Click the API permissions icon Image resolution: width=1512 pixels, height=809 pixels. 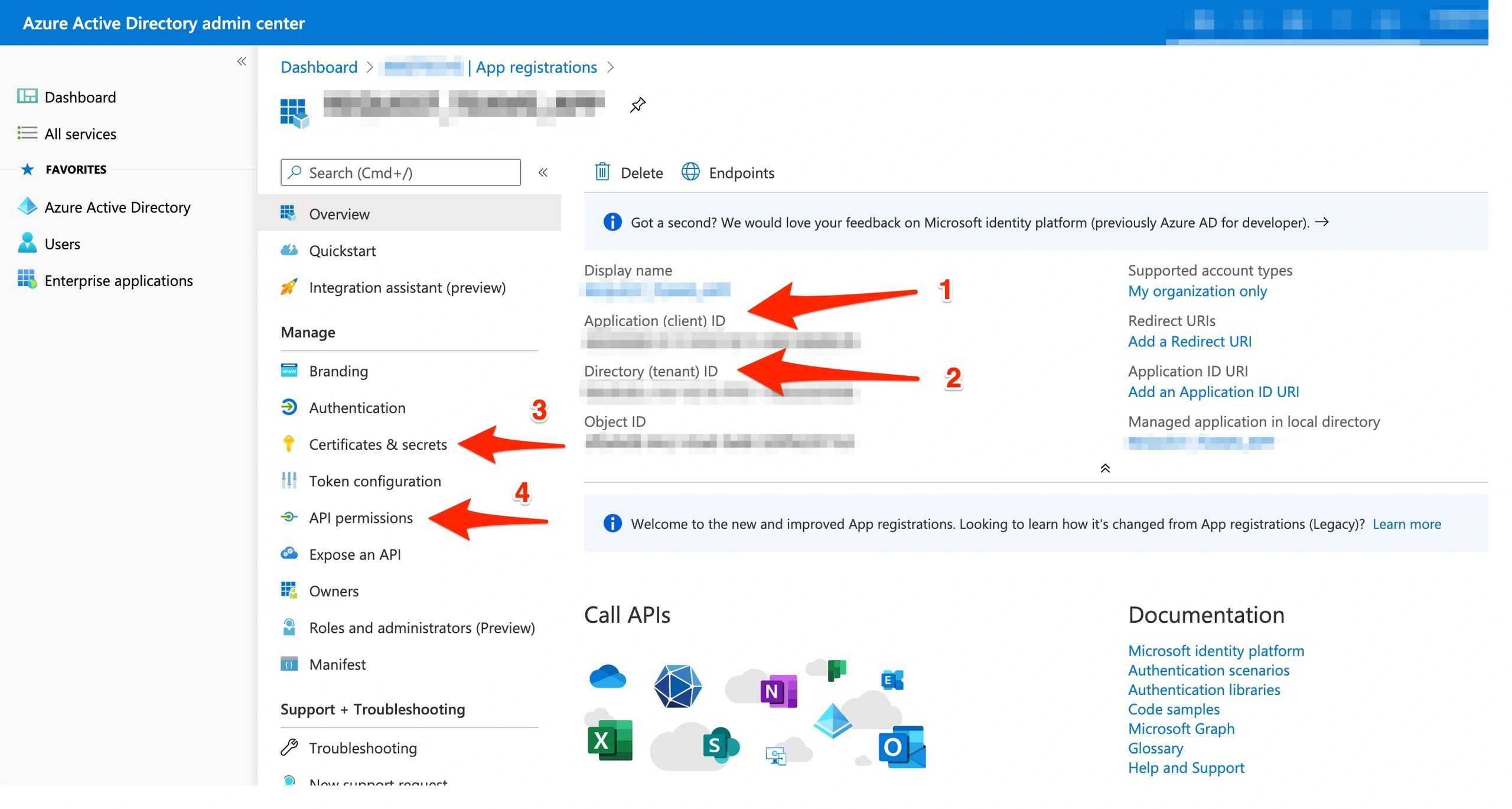pos(289,517)
